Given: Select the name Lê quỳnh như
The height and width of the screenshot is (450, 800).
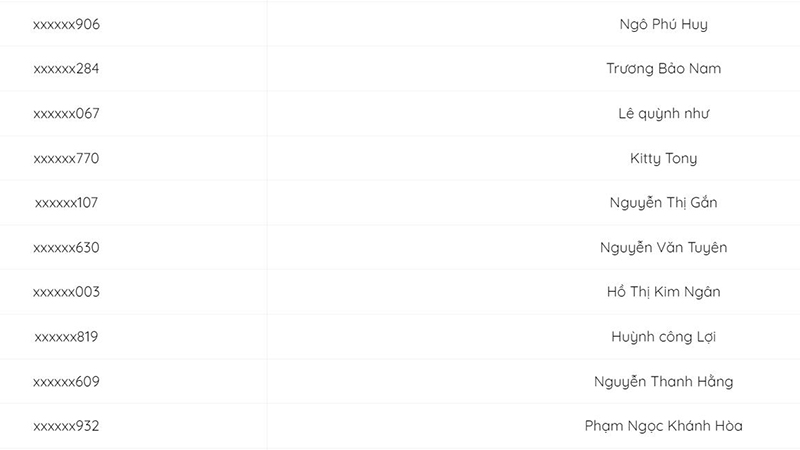Looking at the screenshot, I should coord(663,114).
